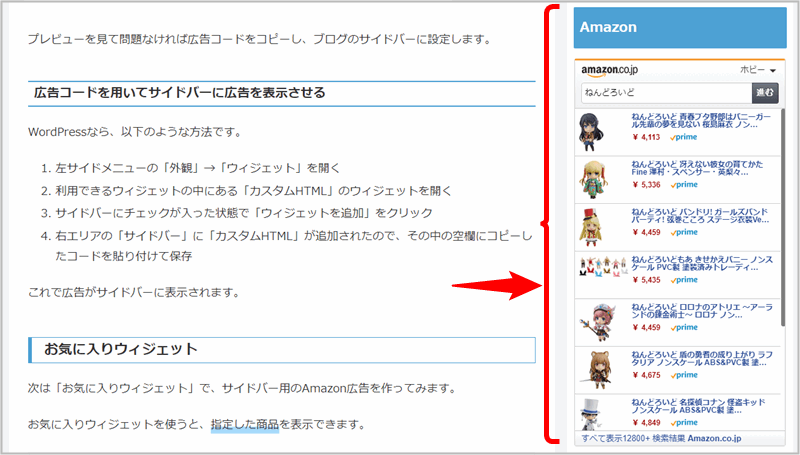800x455 pixels.
Task: Click the すべて表示 12800+ 検索結果 link
Action: click(x=661, y=438)
